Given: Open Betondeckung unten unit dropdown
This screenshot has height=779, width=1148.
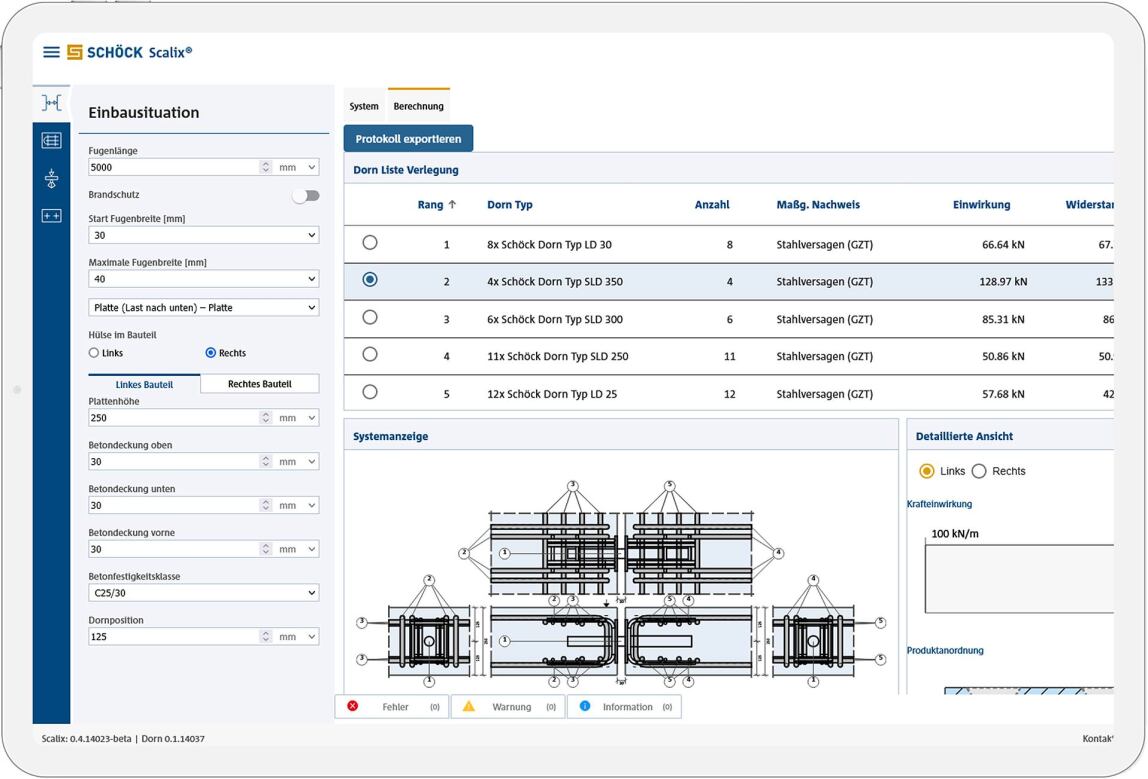Looking at the screenshot, I should [297, 505].
